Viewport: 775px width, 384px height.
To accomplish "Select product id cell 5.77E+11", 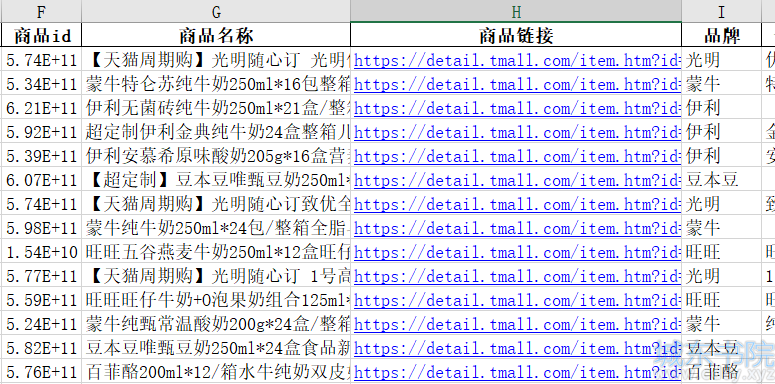I will (42, 276).
